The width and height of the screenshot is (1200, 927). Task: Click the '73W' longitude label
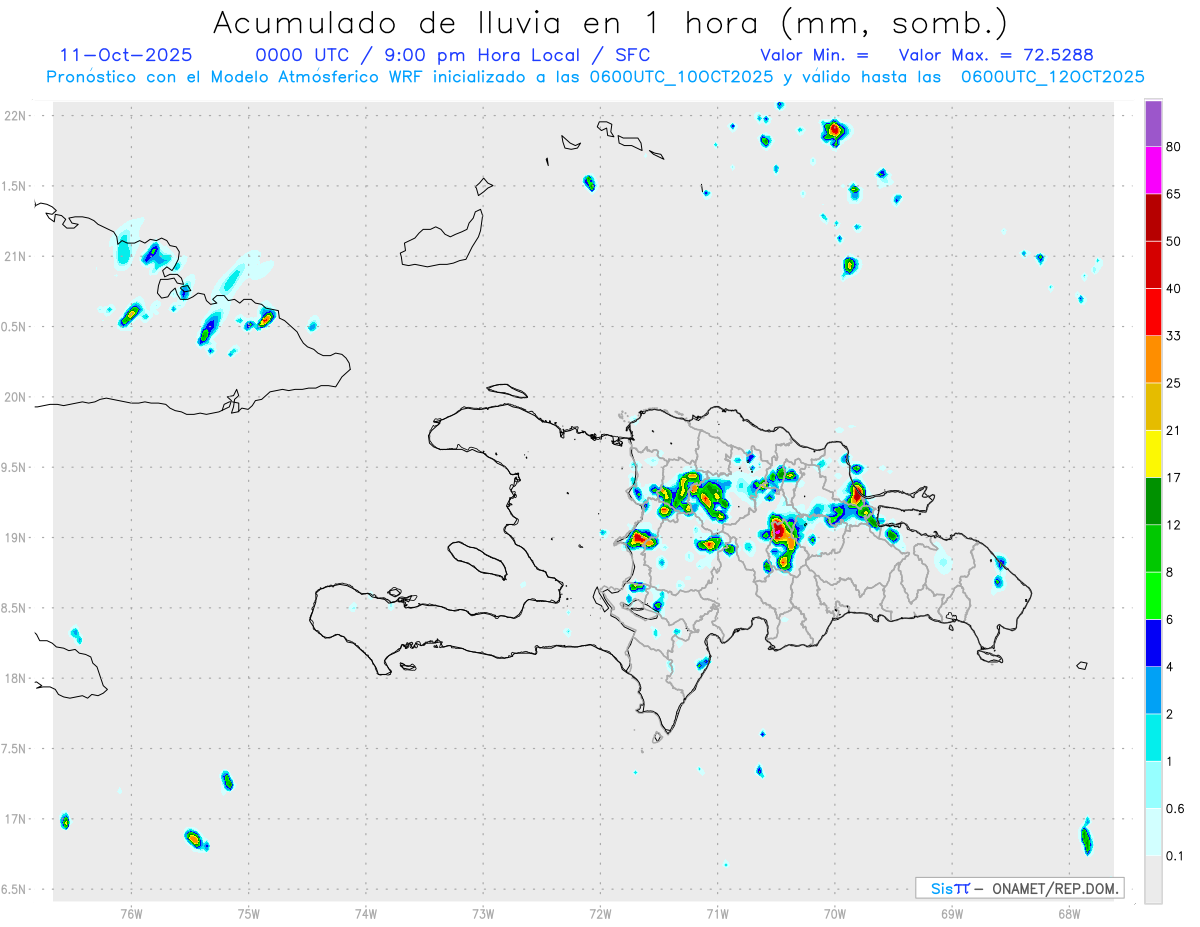pos(483,914)
